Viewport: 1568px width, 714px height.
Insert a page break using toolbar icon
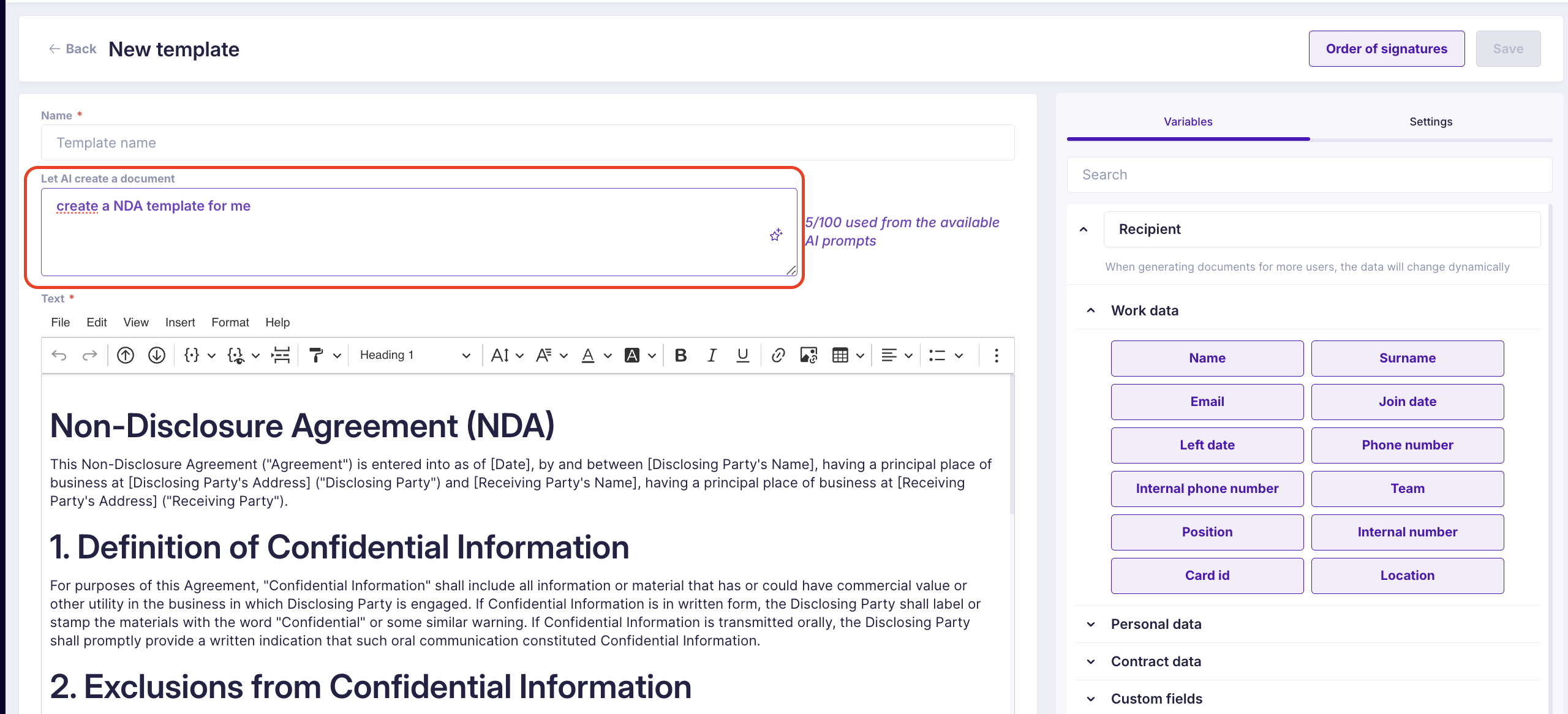coord(281,355)
